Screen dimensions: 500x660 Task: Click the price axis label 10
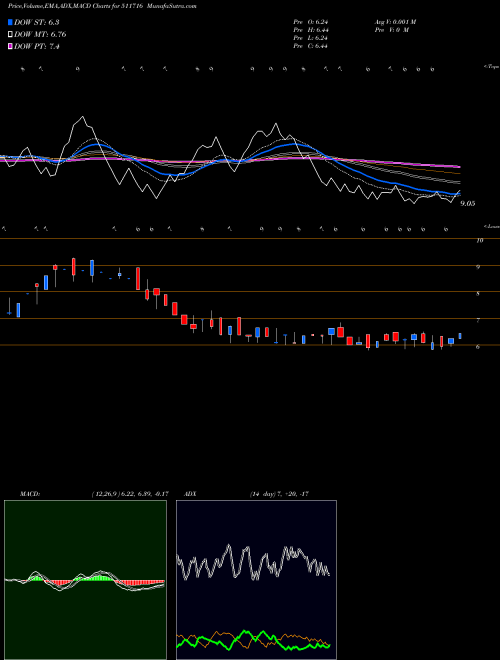coord(479,241)
